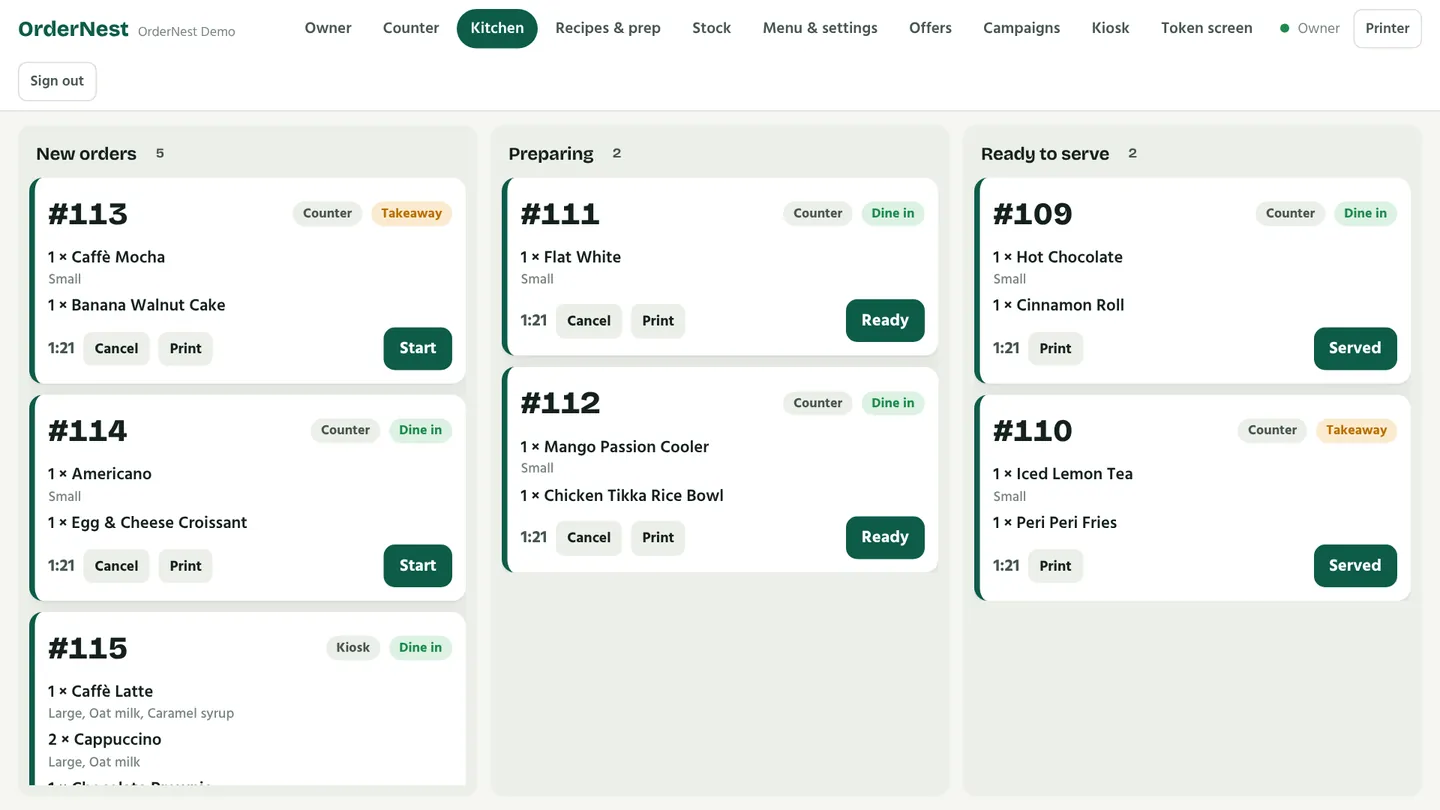The image size is (1440, 810).
Task: Click the 'Preparing' column heading
Action: tap(551, 153)
